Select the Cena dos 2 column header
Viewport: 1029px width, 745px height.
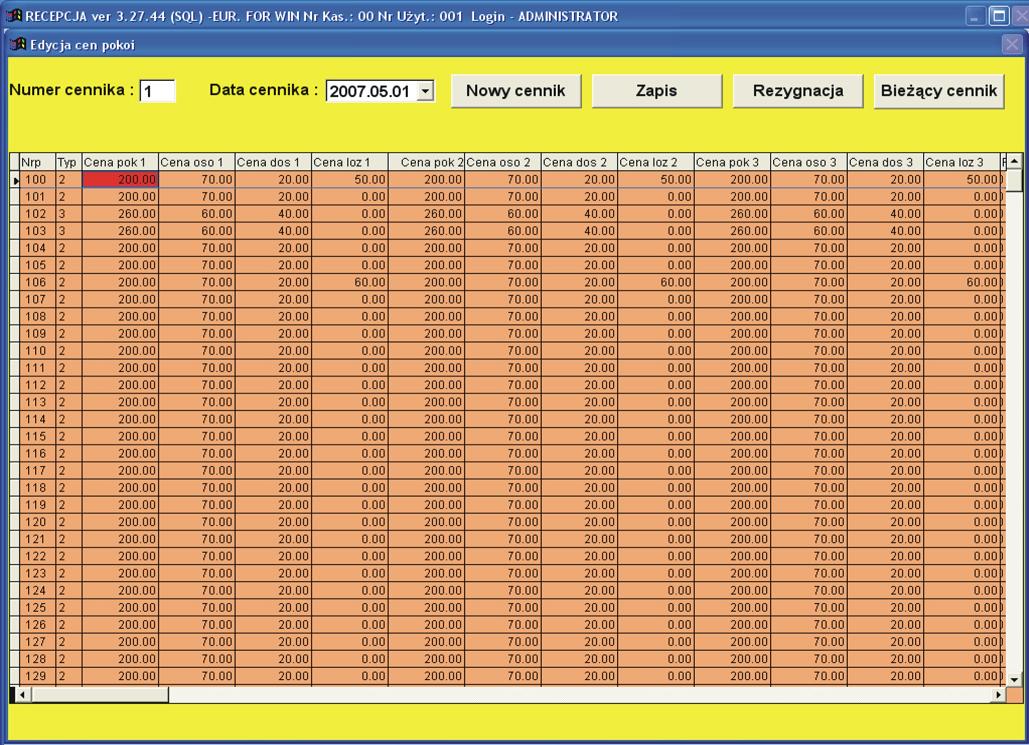(x=579, y=162)
